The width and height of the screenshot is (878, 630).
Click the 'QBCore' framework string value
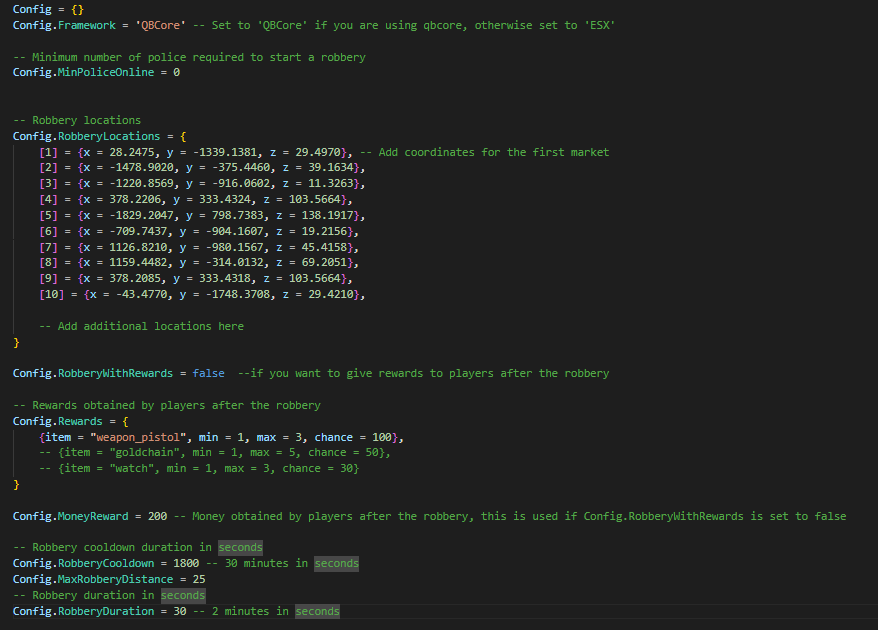pyautogui.click(x=161, y=25)
